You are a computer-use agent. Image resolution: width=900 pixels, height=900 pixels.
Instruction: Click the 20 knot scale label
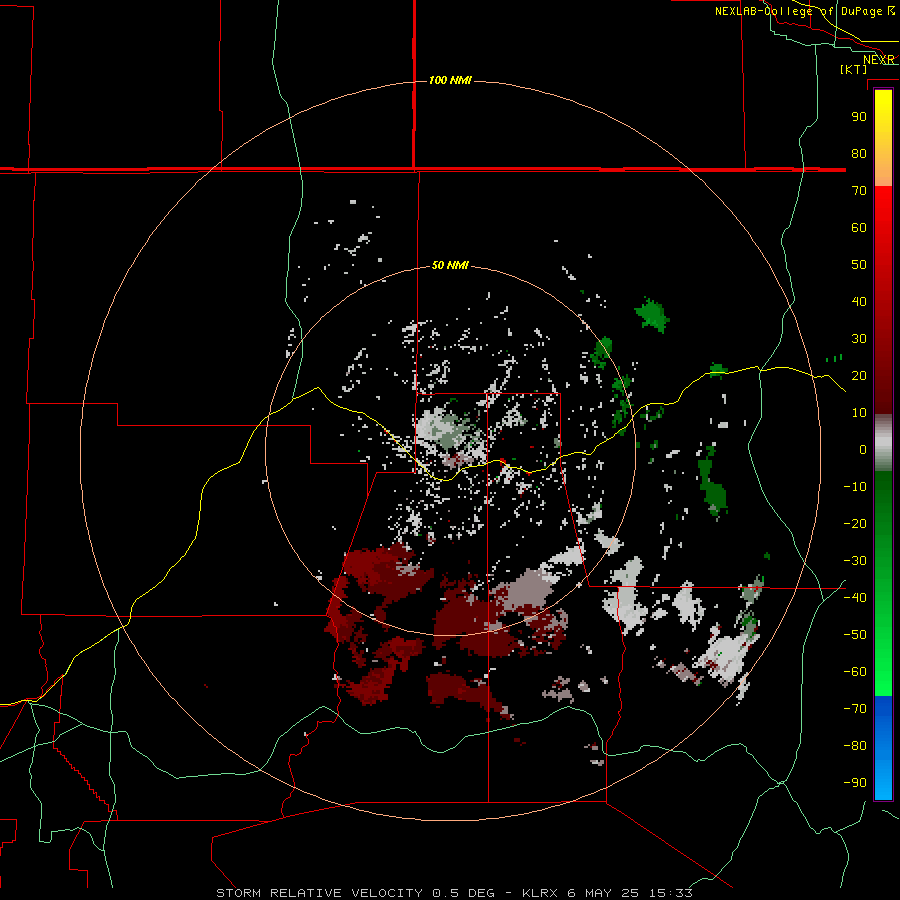859,375
